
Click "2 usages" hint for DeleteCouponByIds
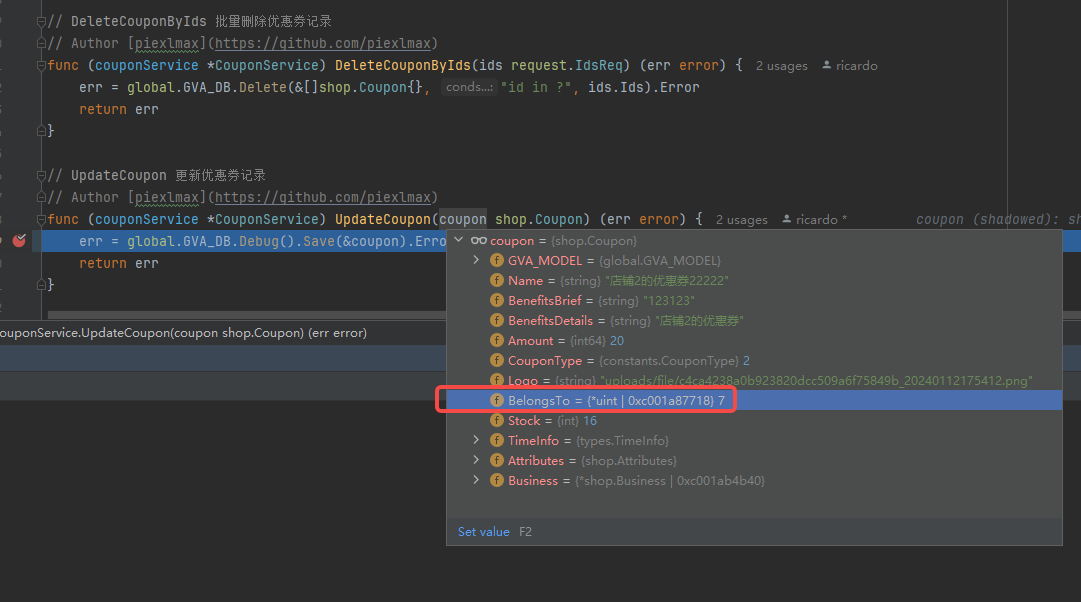pos(781,66)
